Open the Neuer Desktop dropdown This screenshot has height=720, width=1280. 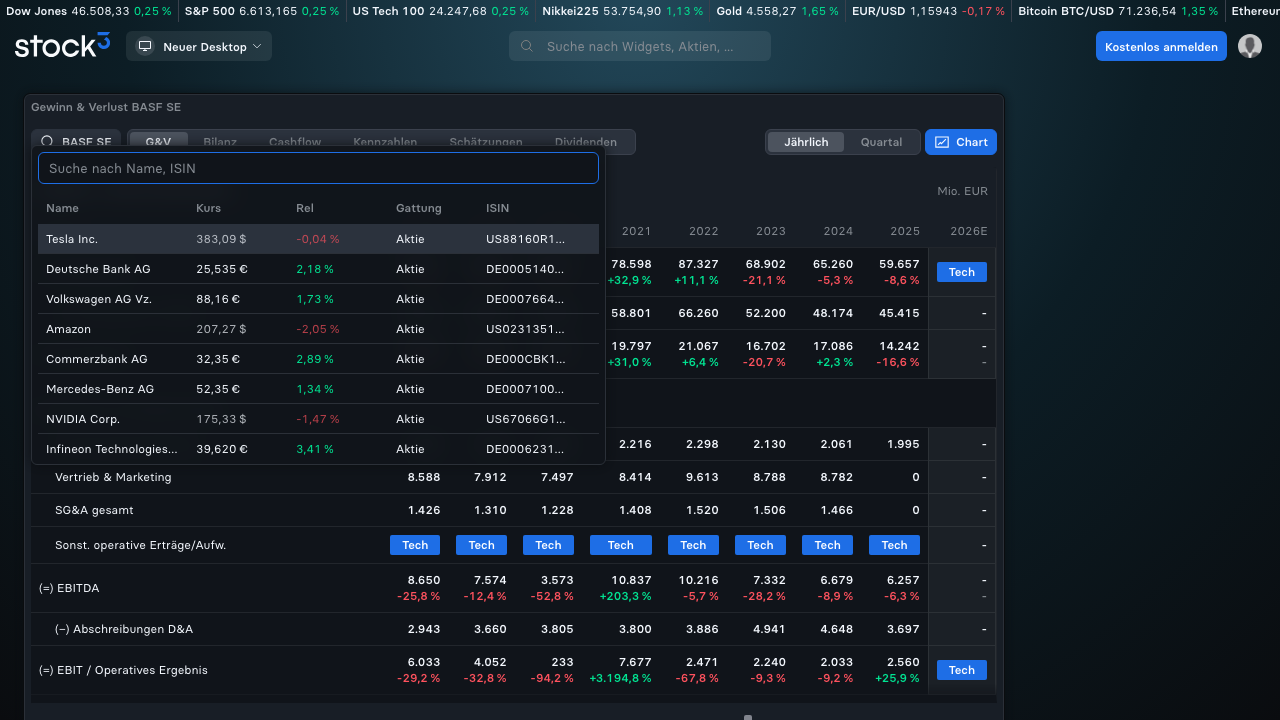tap(199, 46)
